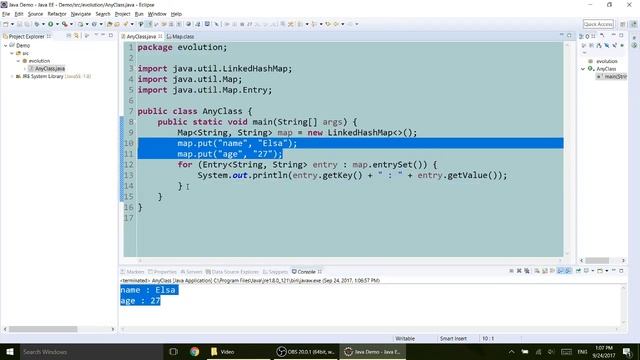The width and height of the screenshot is (640, 360).
Task: Click the OBS taskbar button
Action: coord(306,351)
